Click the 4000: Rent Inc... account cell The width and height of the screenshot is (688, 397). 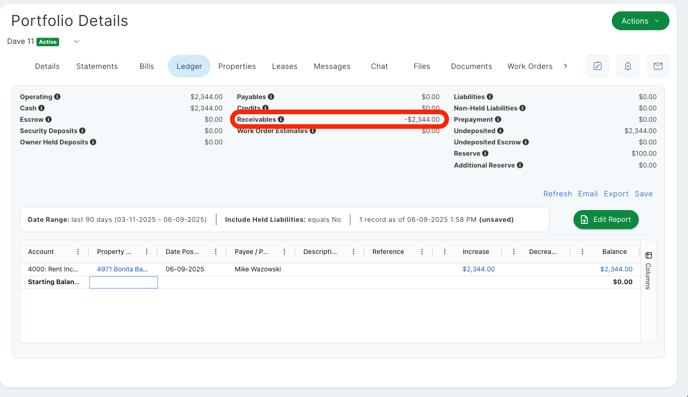pyautogui.click(x=53, y=269)
